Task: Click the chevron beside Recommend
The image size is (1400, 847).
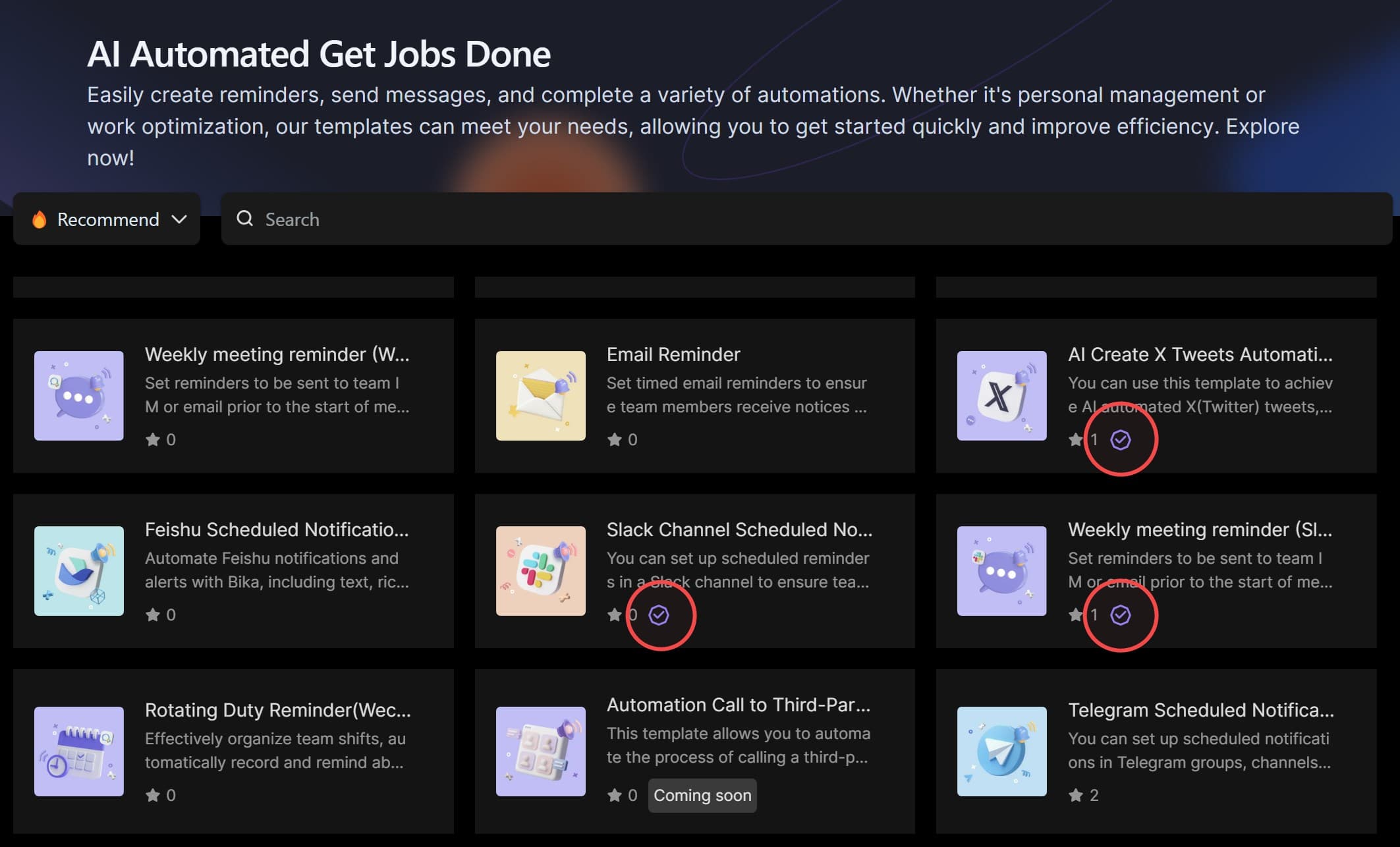Action: point(179,219)
